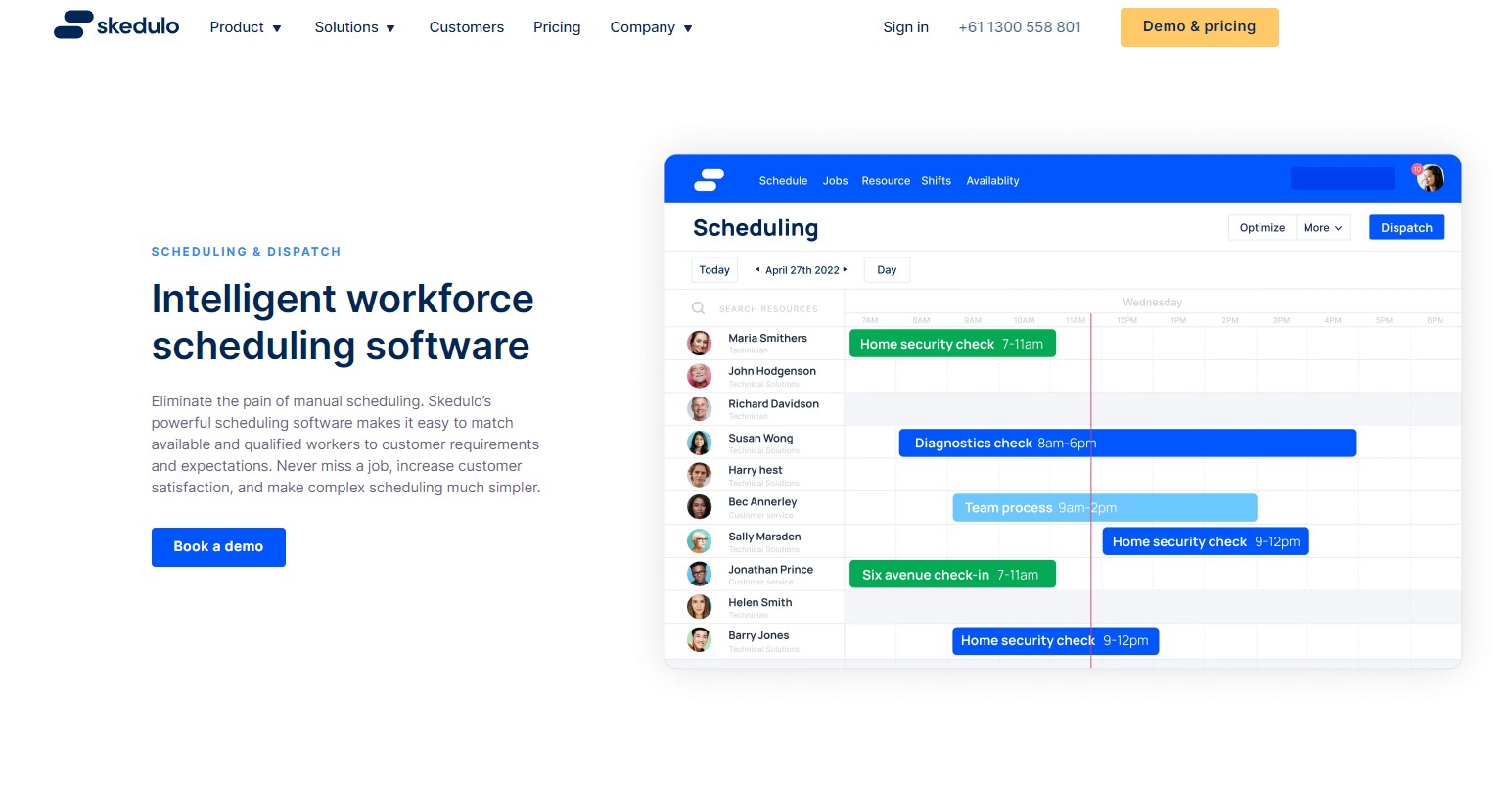Screen dimensions: 1512x794
Task: Click the Sign in link
Action: [x=905, y=27]
